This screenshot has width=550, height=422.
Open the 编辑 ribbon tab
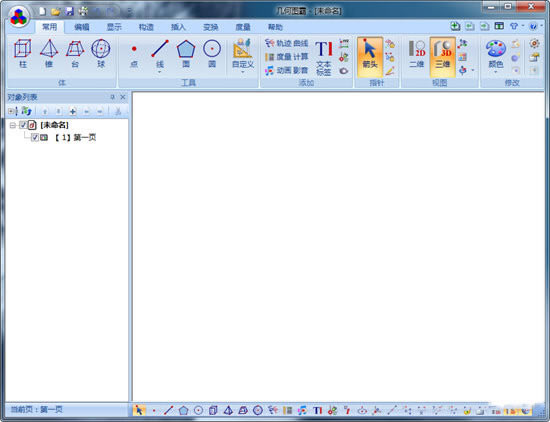point(82,27)
